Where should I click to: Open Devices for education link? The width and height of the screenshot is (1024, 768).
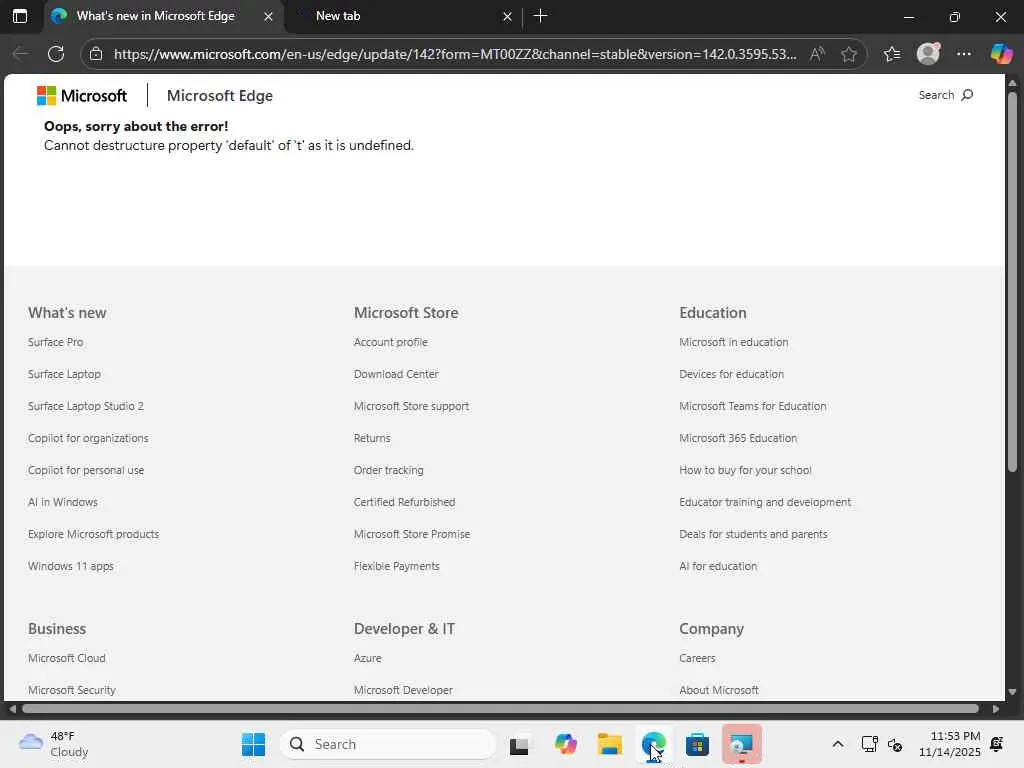[x=731, y=374]
